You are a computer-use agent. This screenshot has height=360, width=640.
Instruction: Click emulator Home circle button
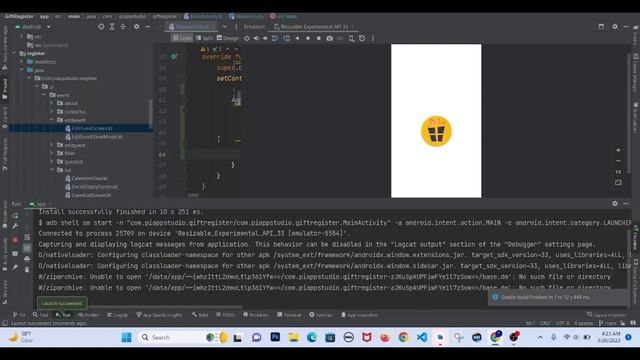[x=308, y=38]
